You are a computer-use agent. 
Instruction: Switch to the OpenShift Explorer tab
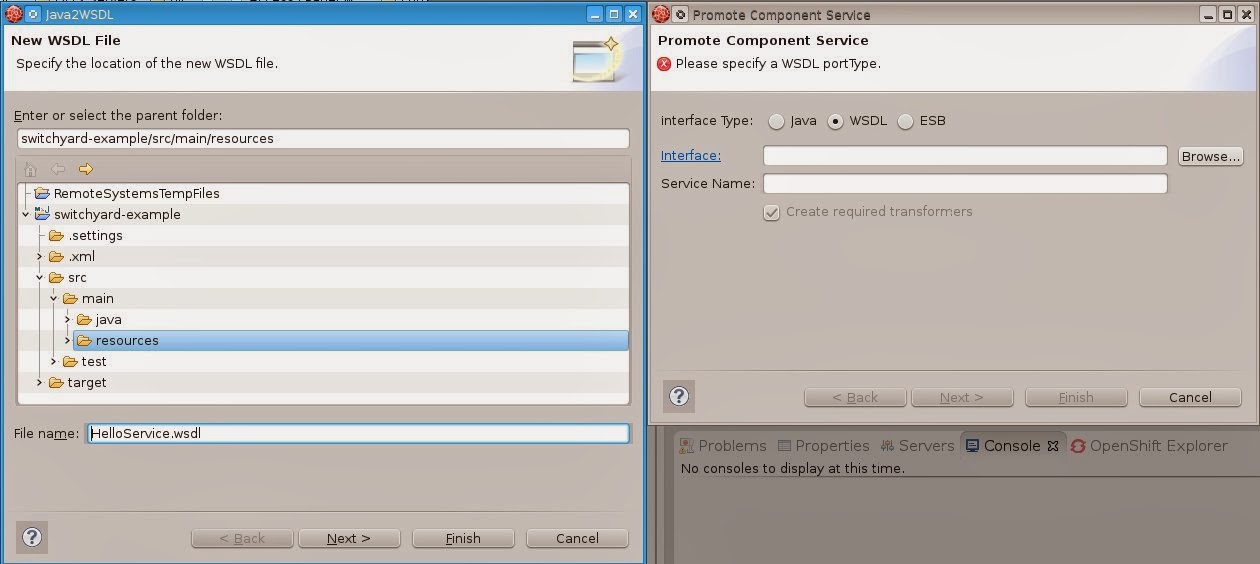[1149, 446]
